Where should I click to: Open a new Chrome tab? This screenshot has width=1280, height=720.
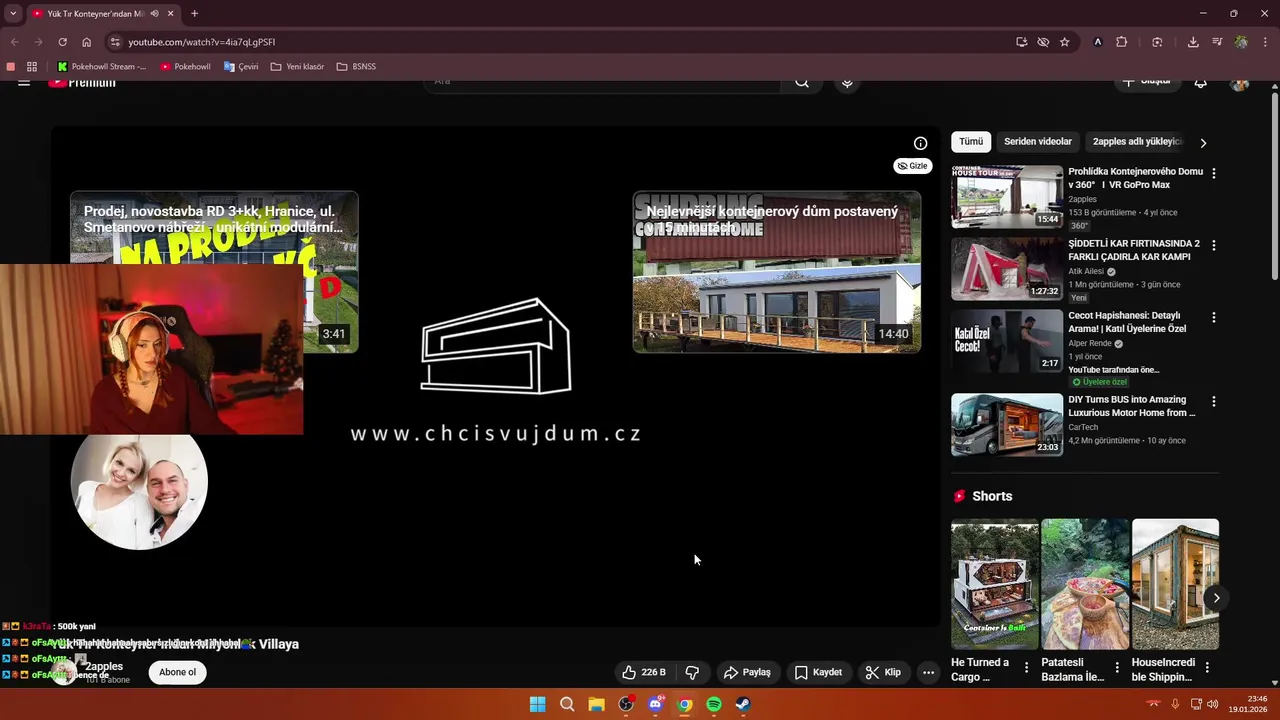(194, 14)
